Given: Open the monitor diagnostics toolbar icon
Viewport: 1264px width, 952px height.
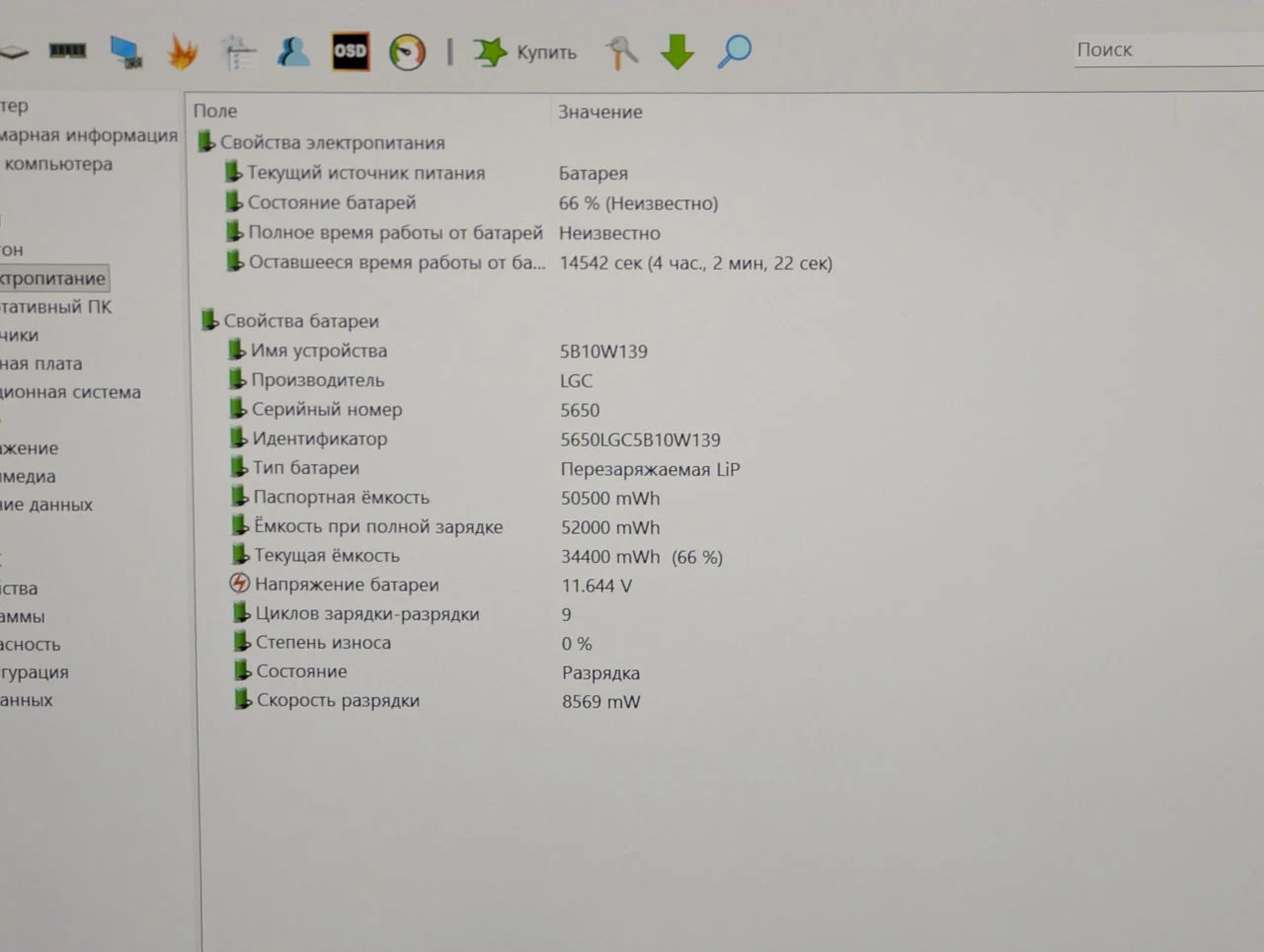Looking at the screenshot, I should tap(125, 51).
